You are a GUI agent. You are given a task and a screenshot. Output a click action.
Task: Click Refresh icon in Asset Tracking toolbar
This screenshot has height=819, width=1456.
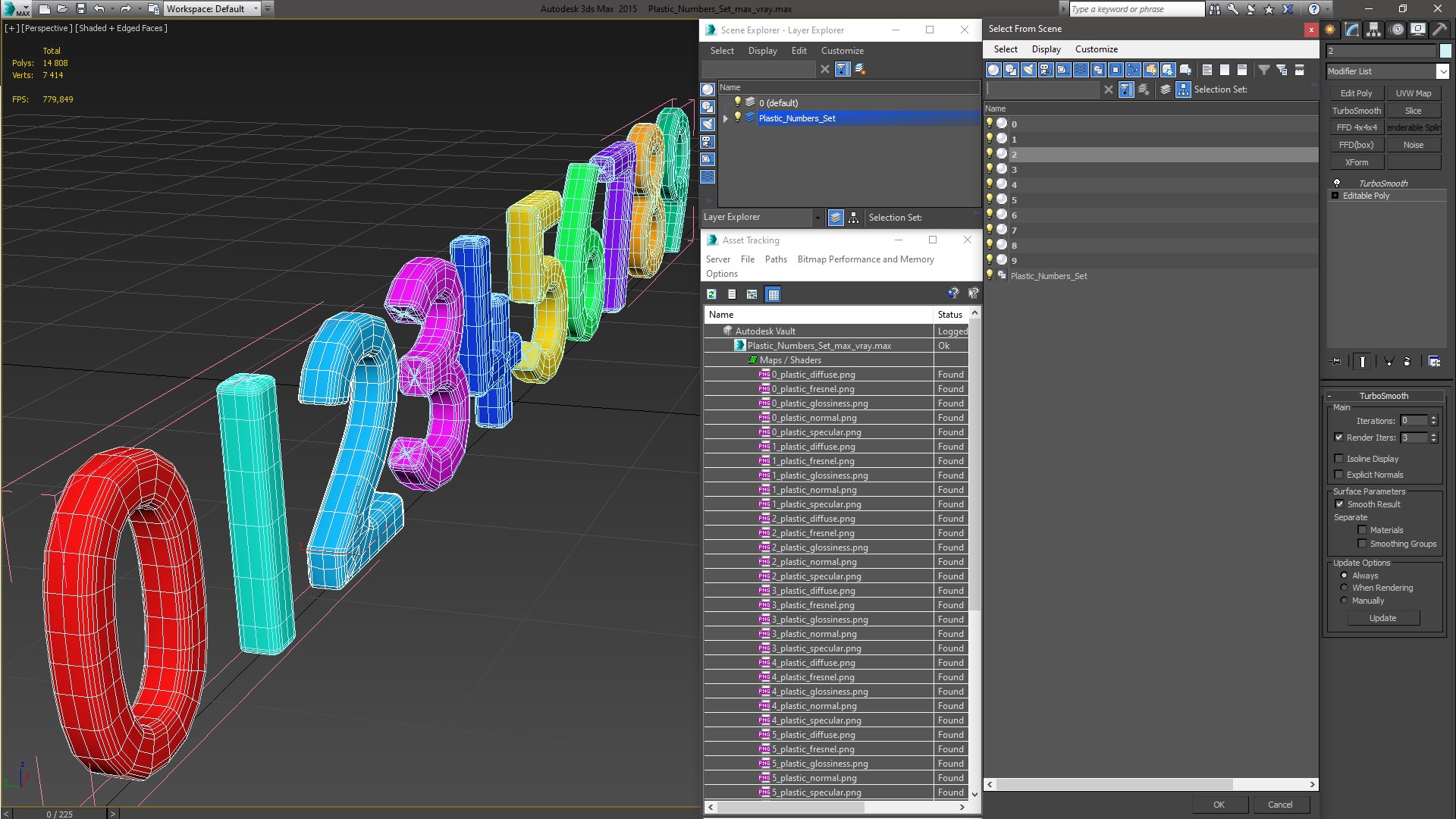click(711, 294)
